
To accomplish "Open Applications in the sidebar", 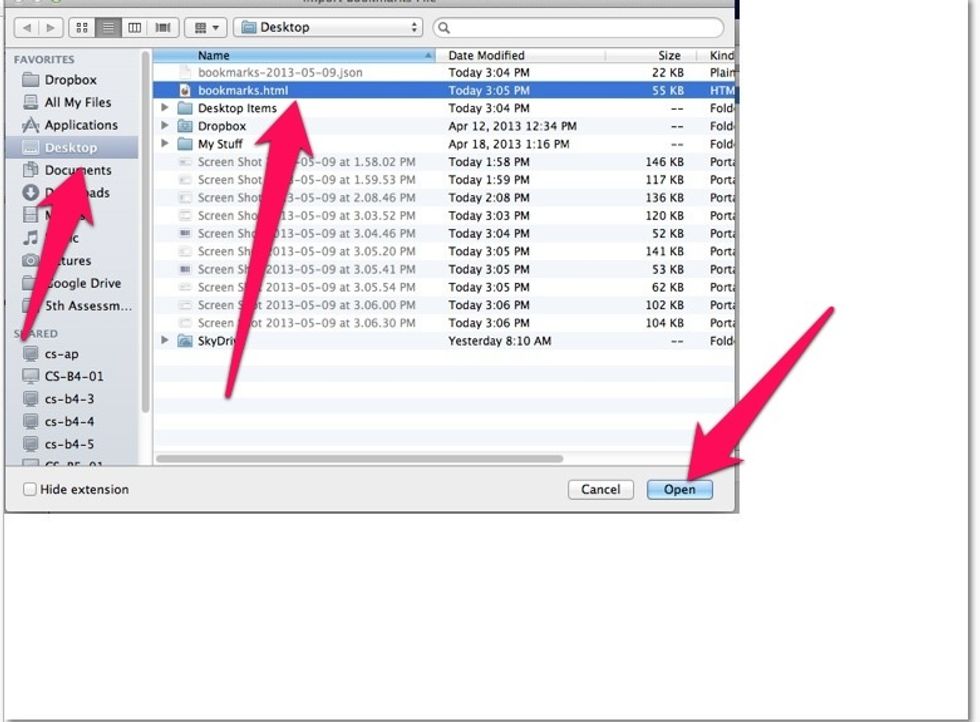I will (80, 125).
